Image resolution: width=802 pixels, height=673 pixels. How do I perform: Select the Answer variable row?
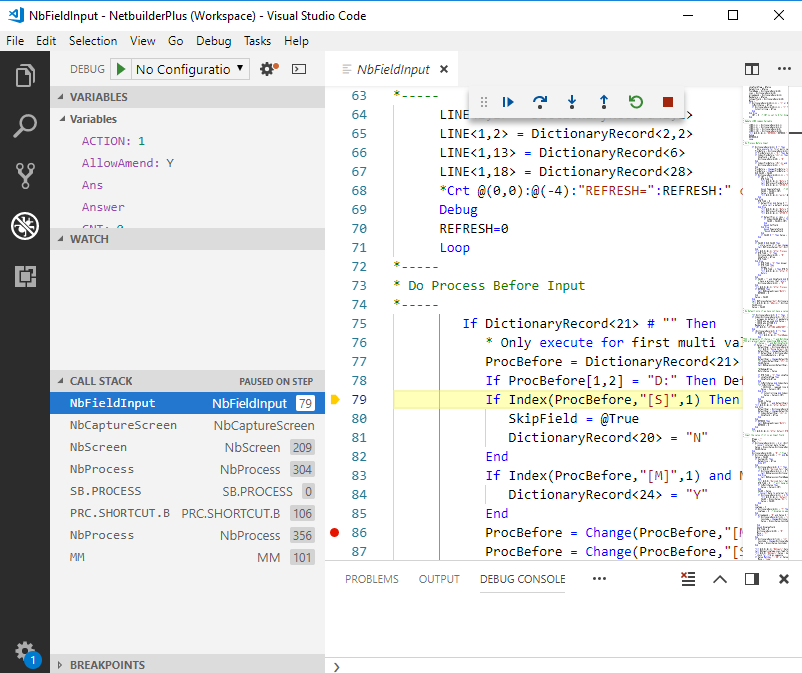click(x=187, y=207)
